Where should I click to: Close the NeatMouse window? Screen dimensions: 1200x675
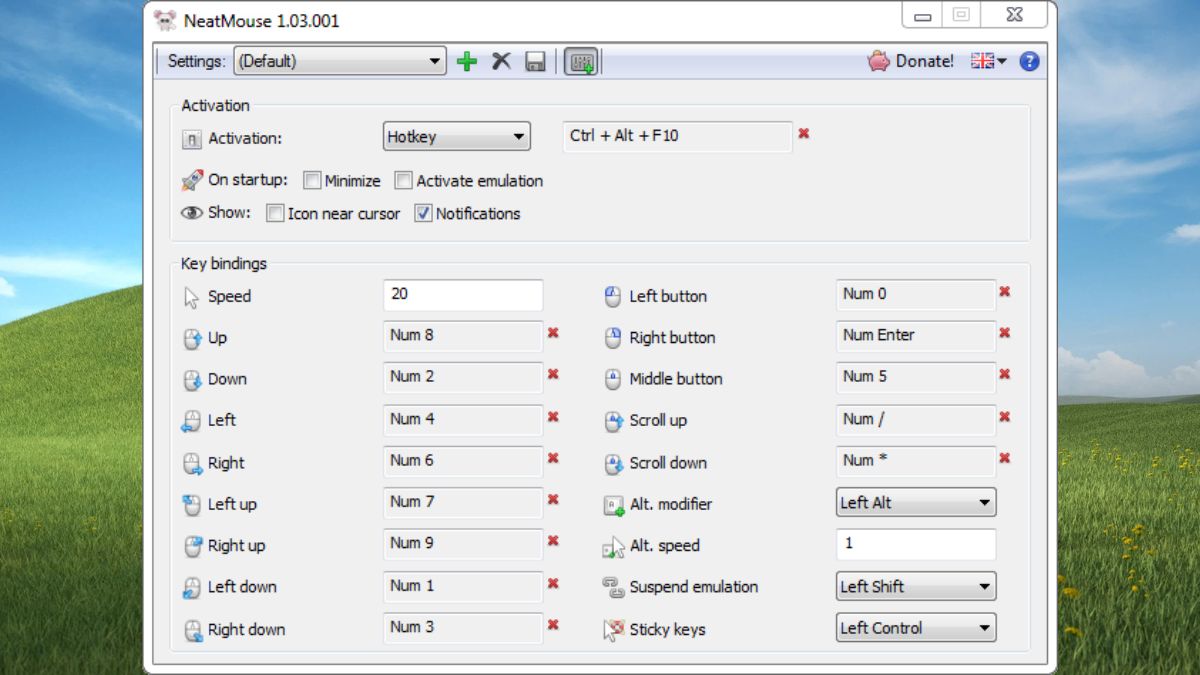[1013, 15]
